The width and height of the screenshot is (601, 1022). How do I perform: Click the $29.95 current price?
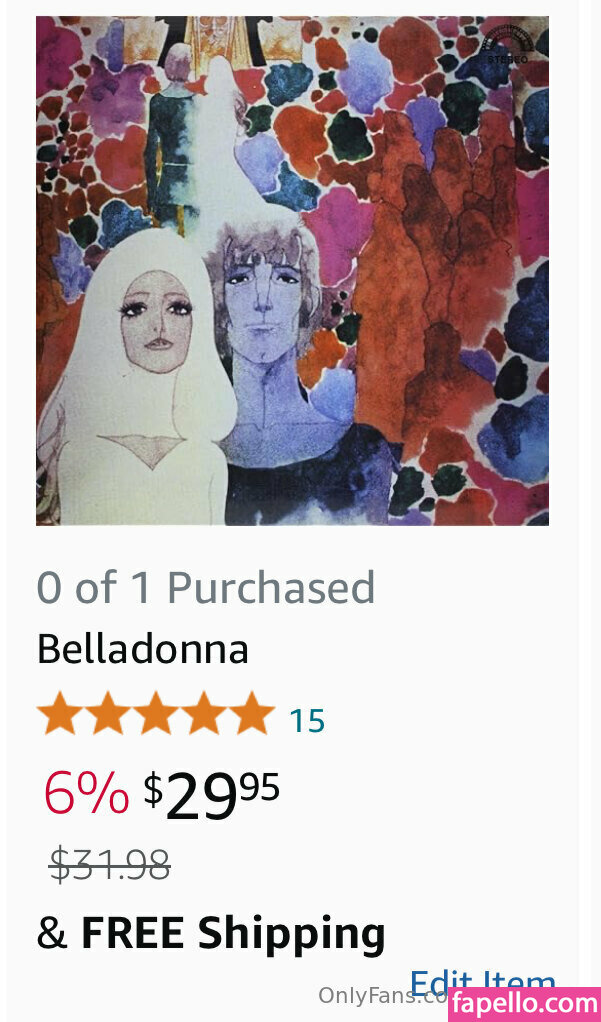[x=212, y=795]
